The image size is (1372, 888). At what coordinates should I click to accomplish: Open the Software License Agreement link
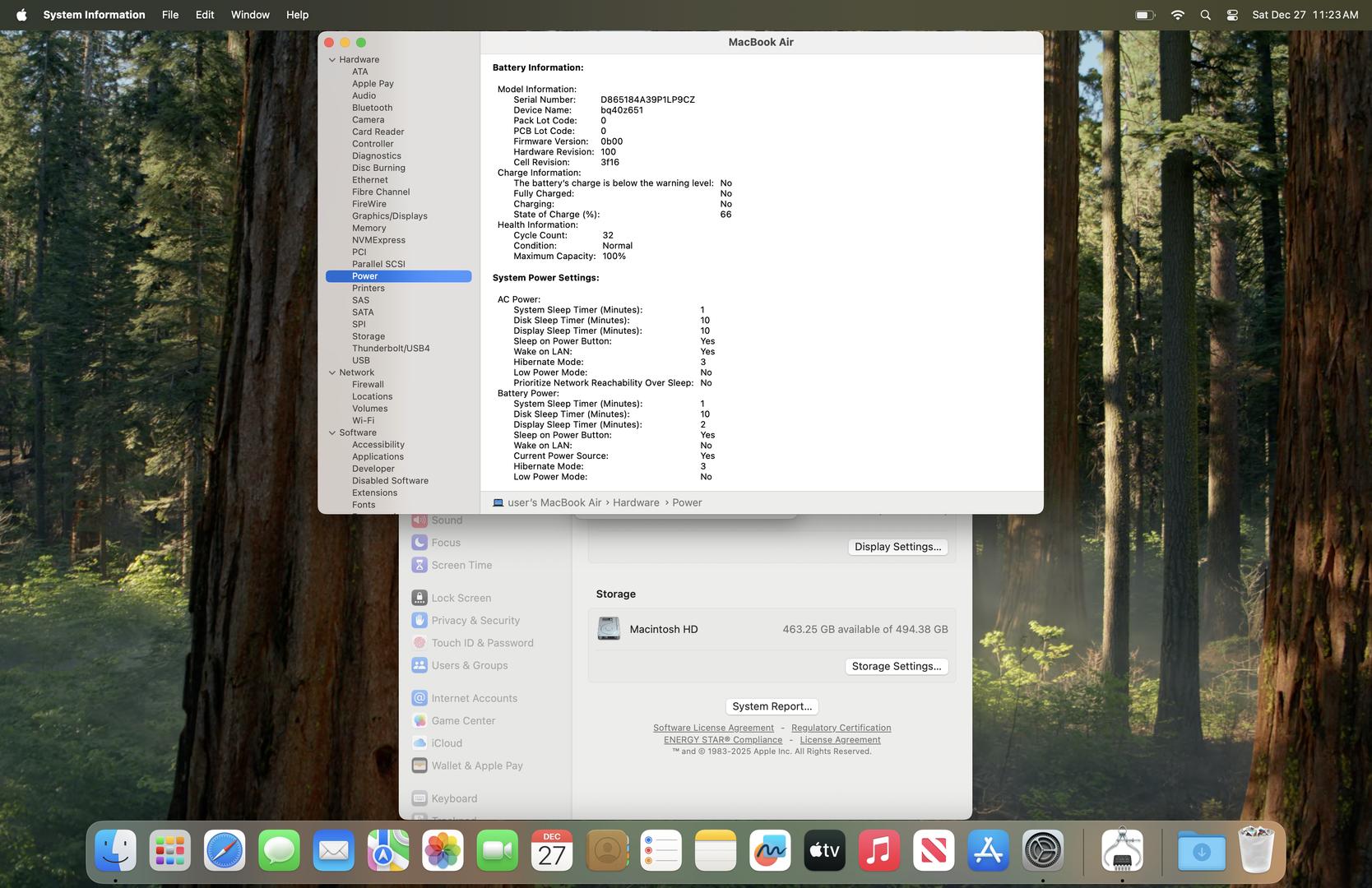tap(713, 728)
